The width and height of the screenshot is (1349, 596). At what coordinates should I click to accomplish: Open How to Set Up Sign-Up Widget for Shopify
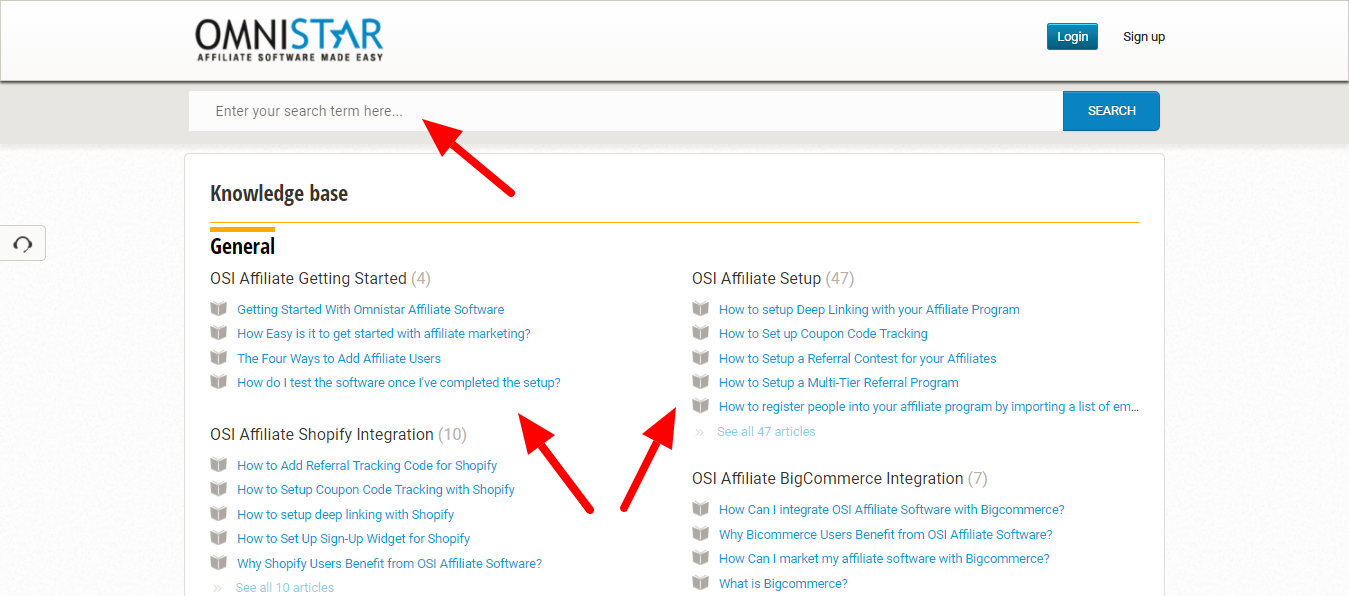(x=354, y=539)
